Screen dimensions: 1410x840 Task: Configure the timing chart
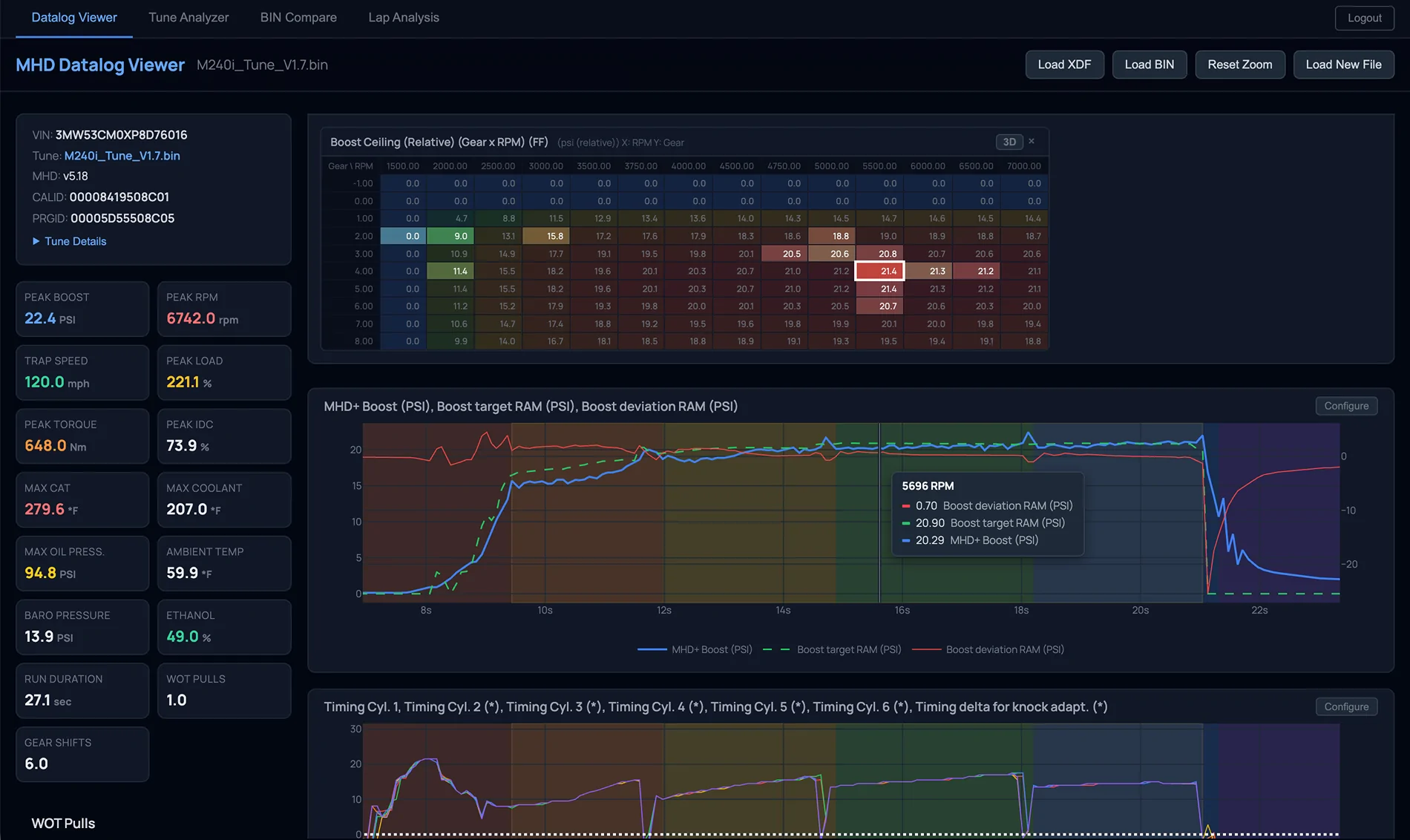(1346, 706)
